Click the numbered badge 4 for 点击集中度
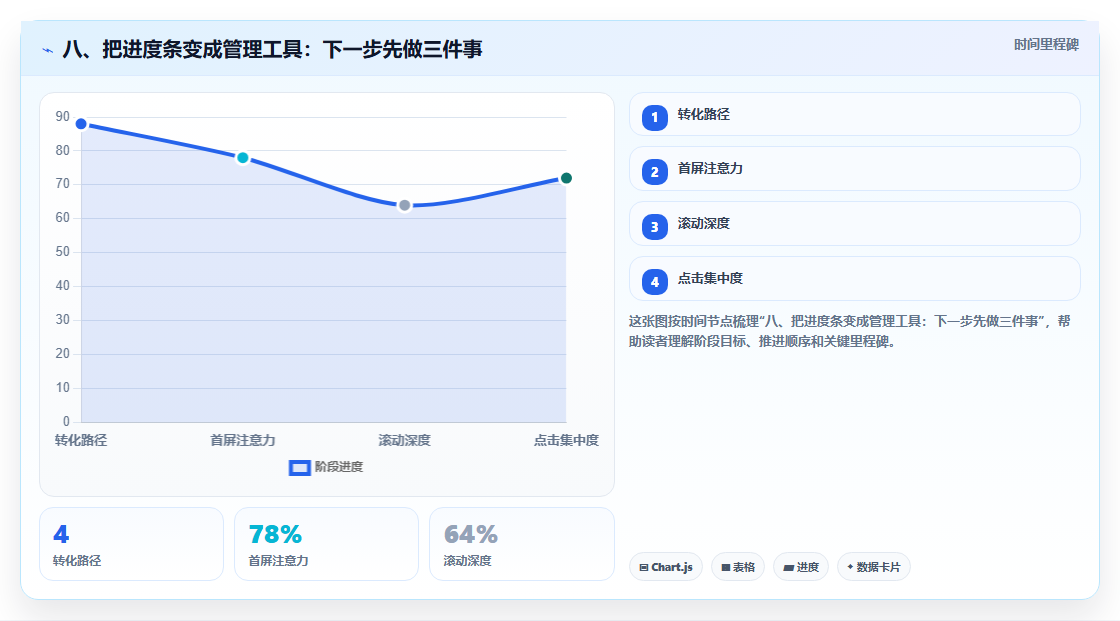This screenshot has width=1120, height=621. click(x=654, y=282)
